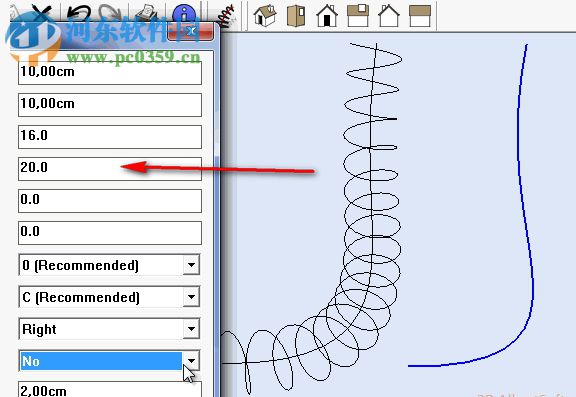Click the Print icon in the toolbar
The height and width of the screenshot is (397, 576).
tap(147, 14)
